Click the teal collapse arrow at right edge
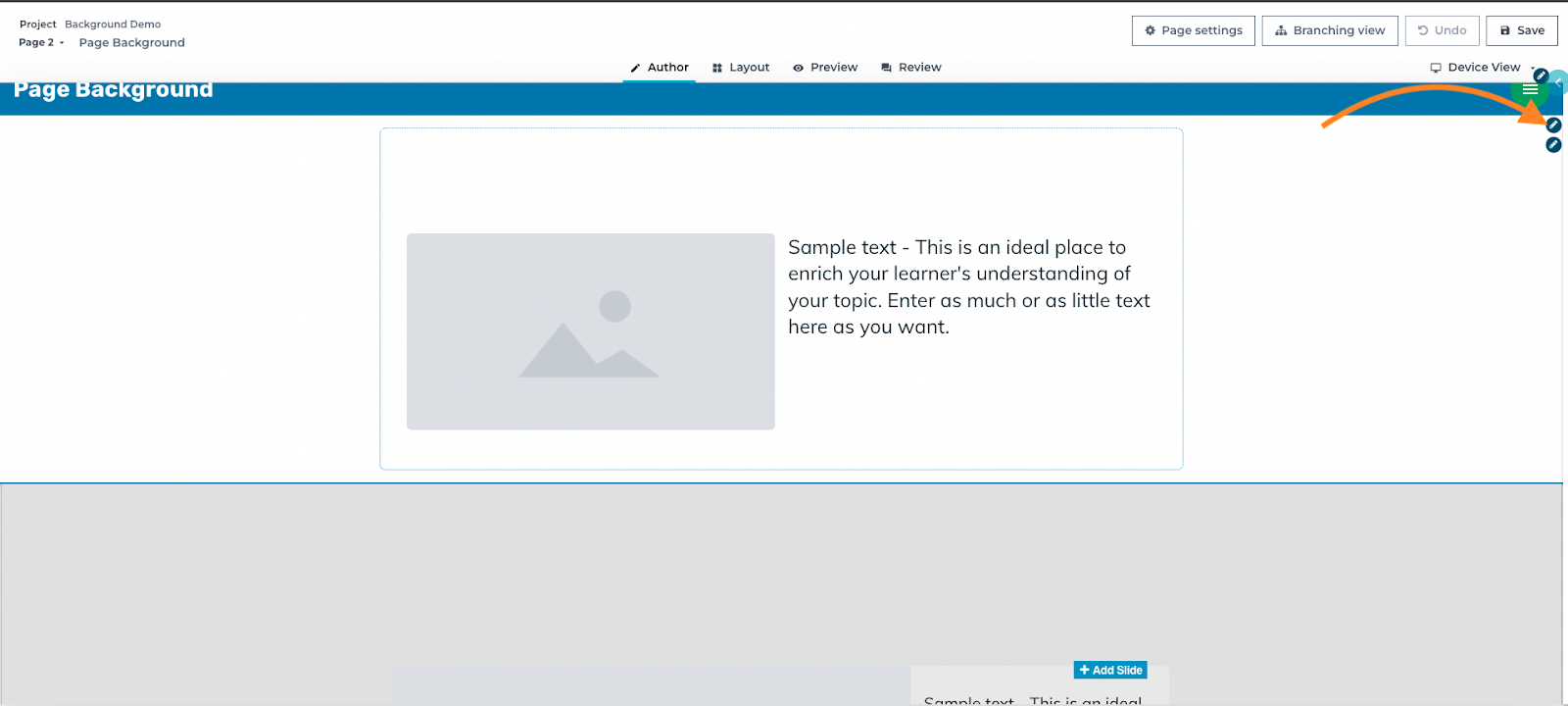This screenshot has height=706, width=1568. [1559, 81]
